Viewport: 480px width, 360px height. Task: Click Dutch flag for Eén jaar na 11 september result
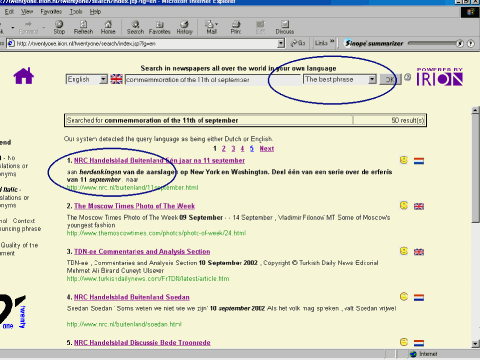(419, 161)
